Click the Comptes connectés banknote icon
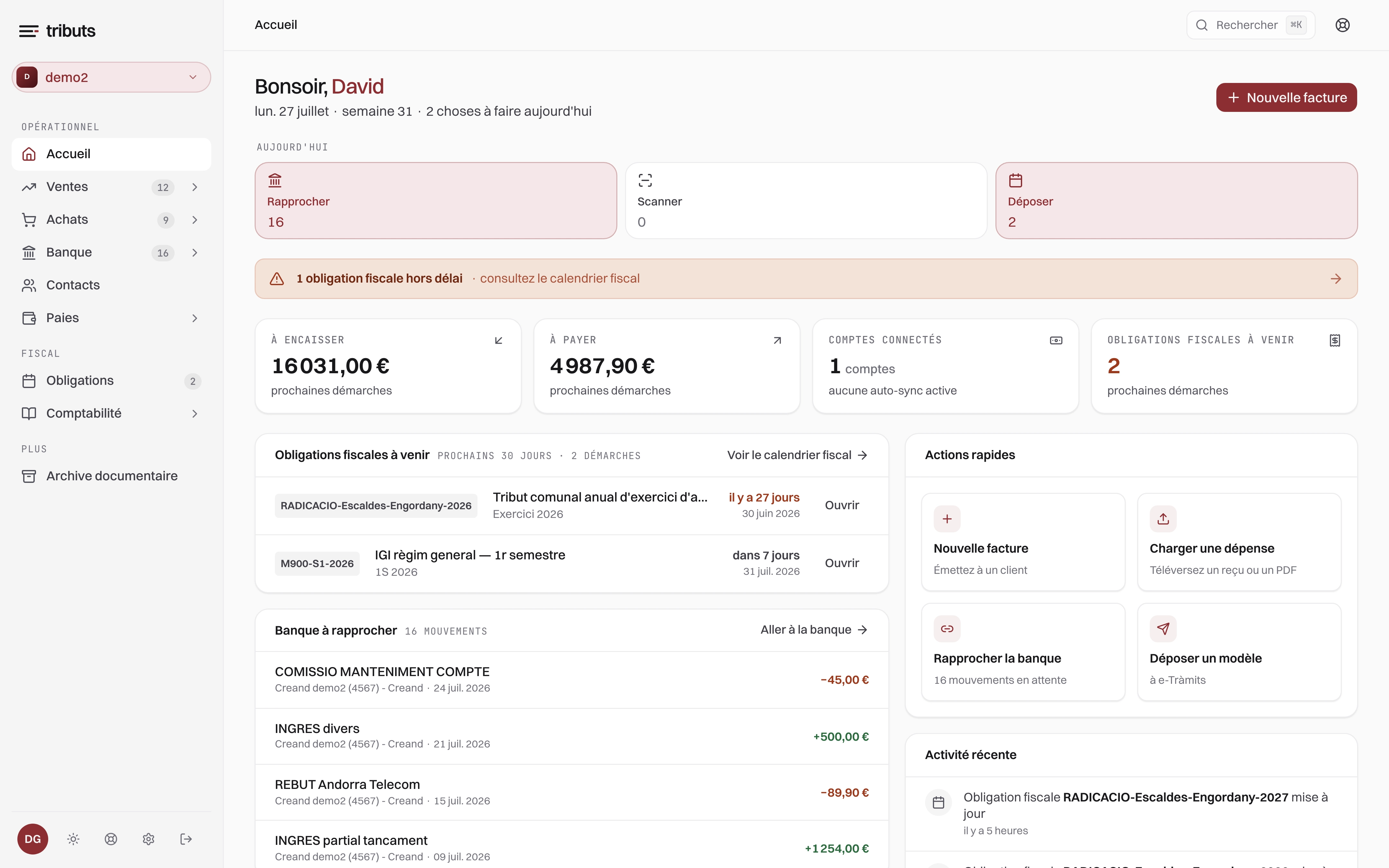Screen dimensions: 1389x868 pos(1056,340)
